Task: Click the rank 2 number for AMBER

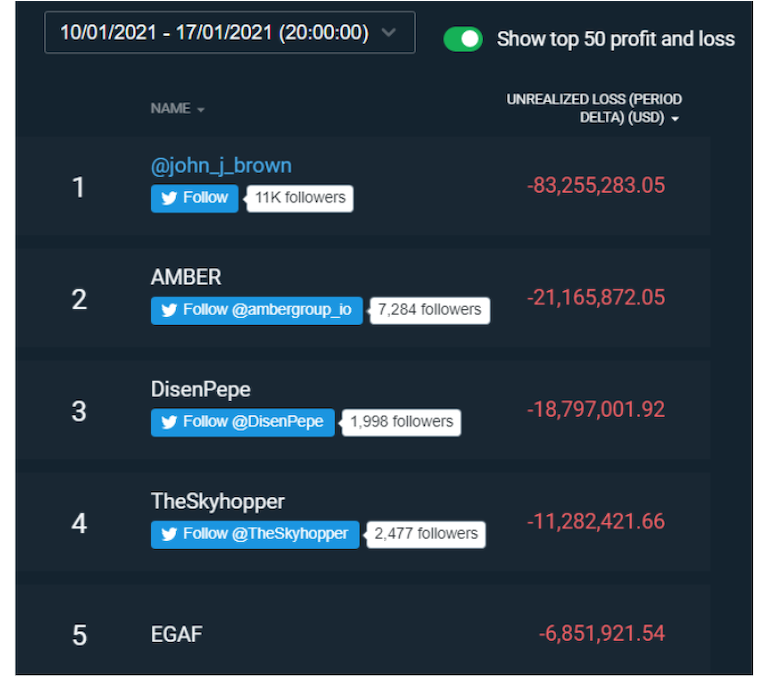Action: 79,299
